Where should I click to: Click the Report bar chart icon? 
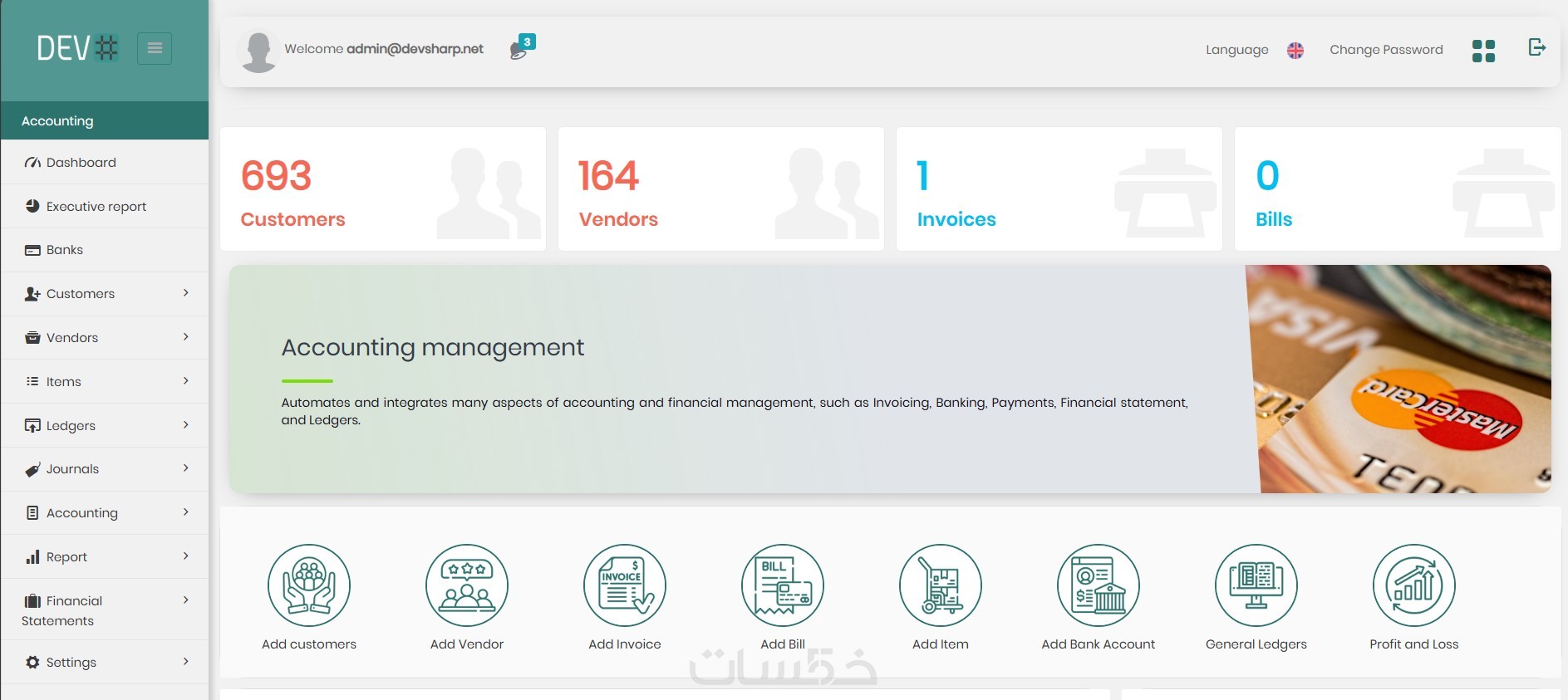(32, 557)
